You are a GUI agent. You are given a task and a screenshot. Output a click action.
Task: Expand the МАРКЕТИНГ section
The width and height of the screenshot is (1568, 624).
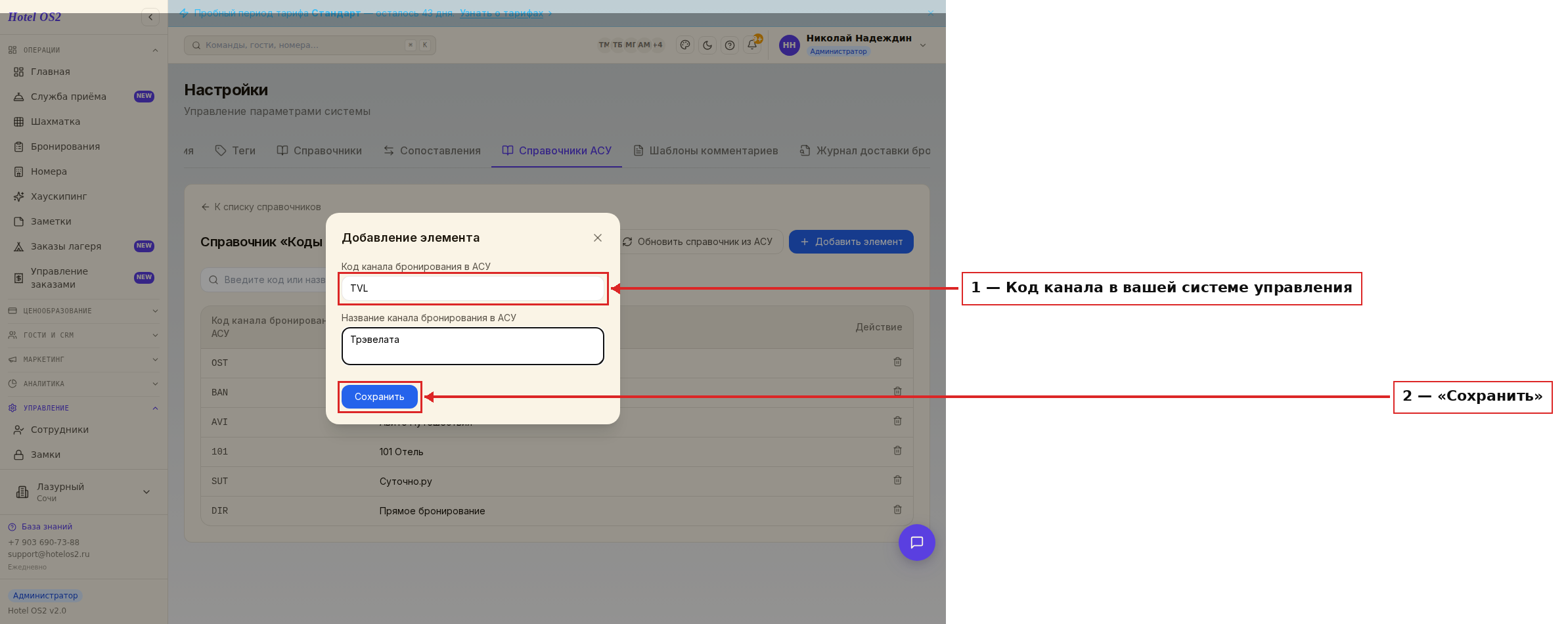click(83, 359)
